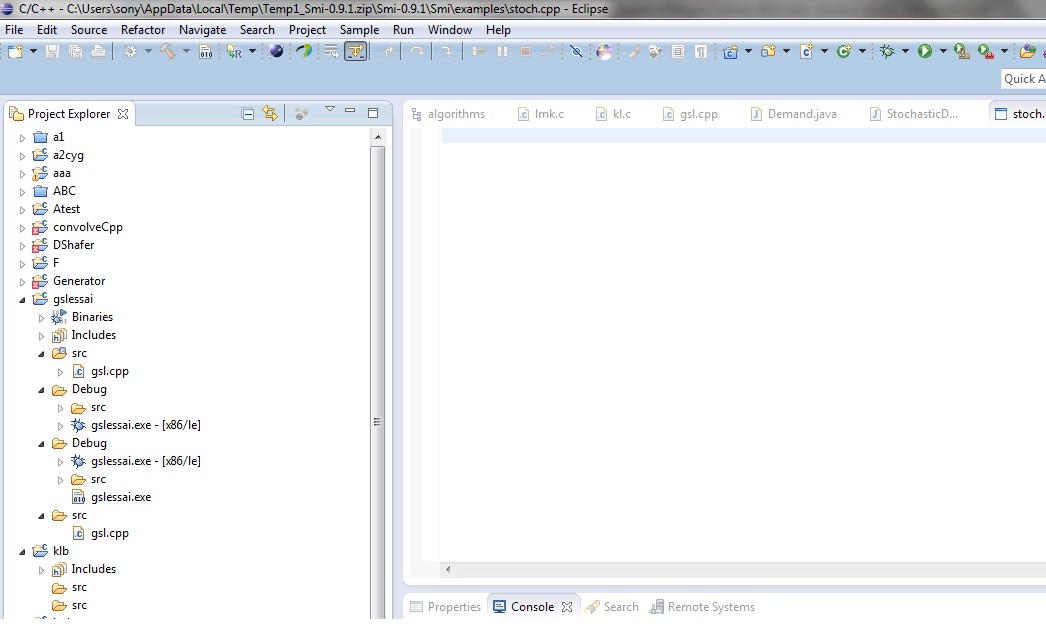
Task: Click the New C++ class icon
Action: tap(844, 51)
